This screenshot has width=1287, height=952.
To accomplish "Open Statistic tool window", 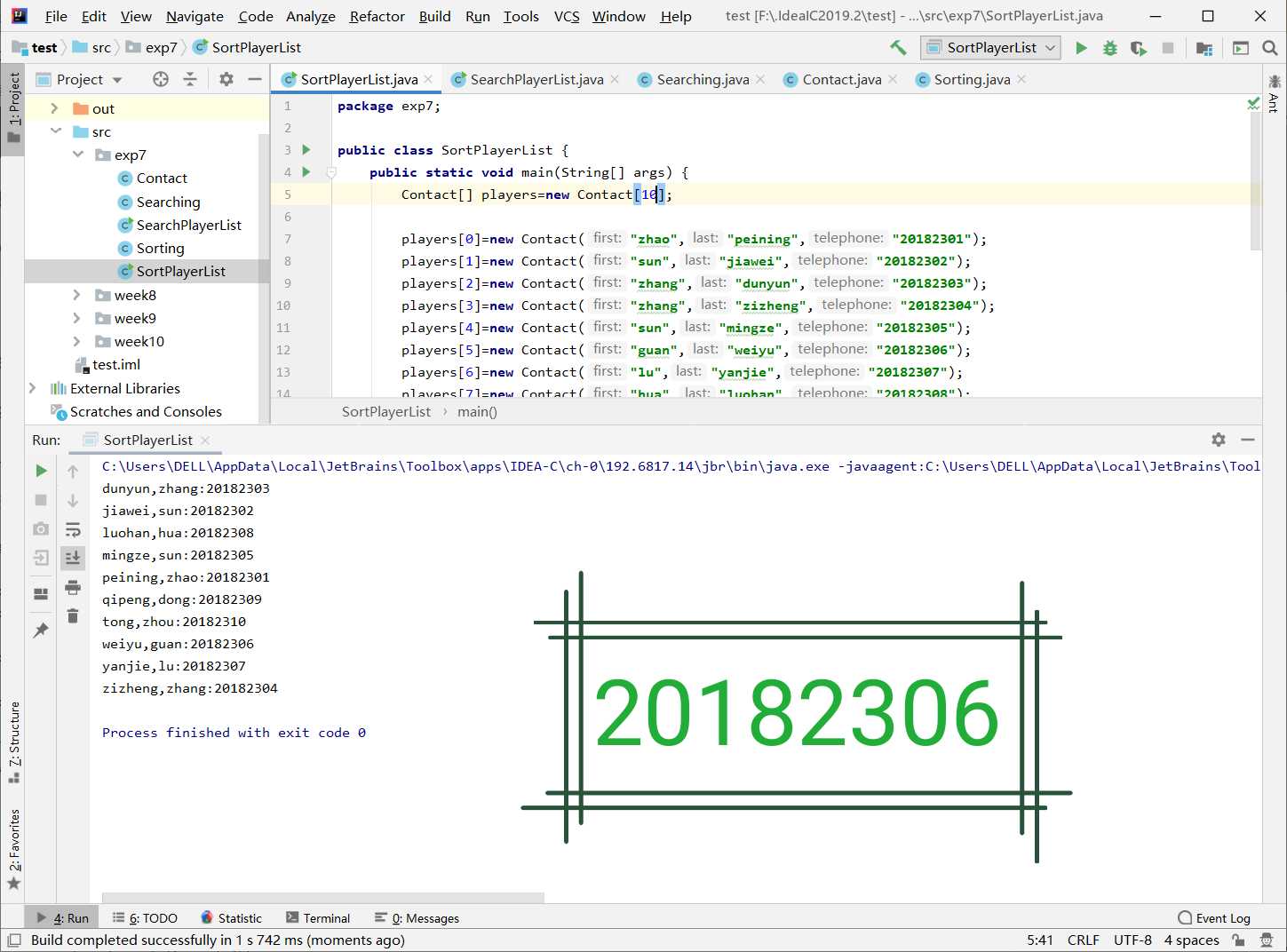I will point(231,918).
